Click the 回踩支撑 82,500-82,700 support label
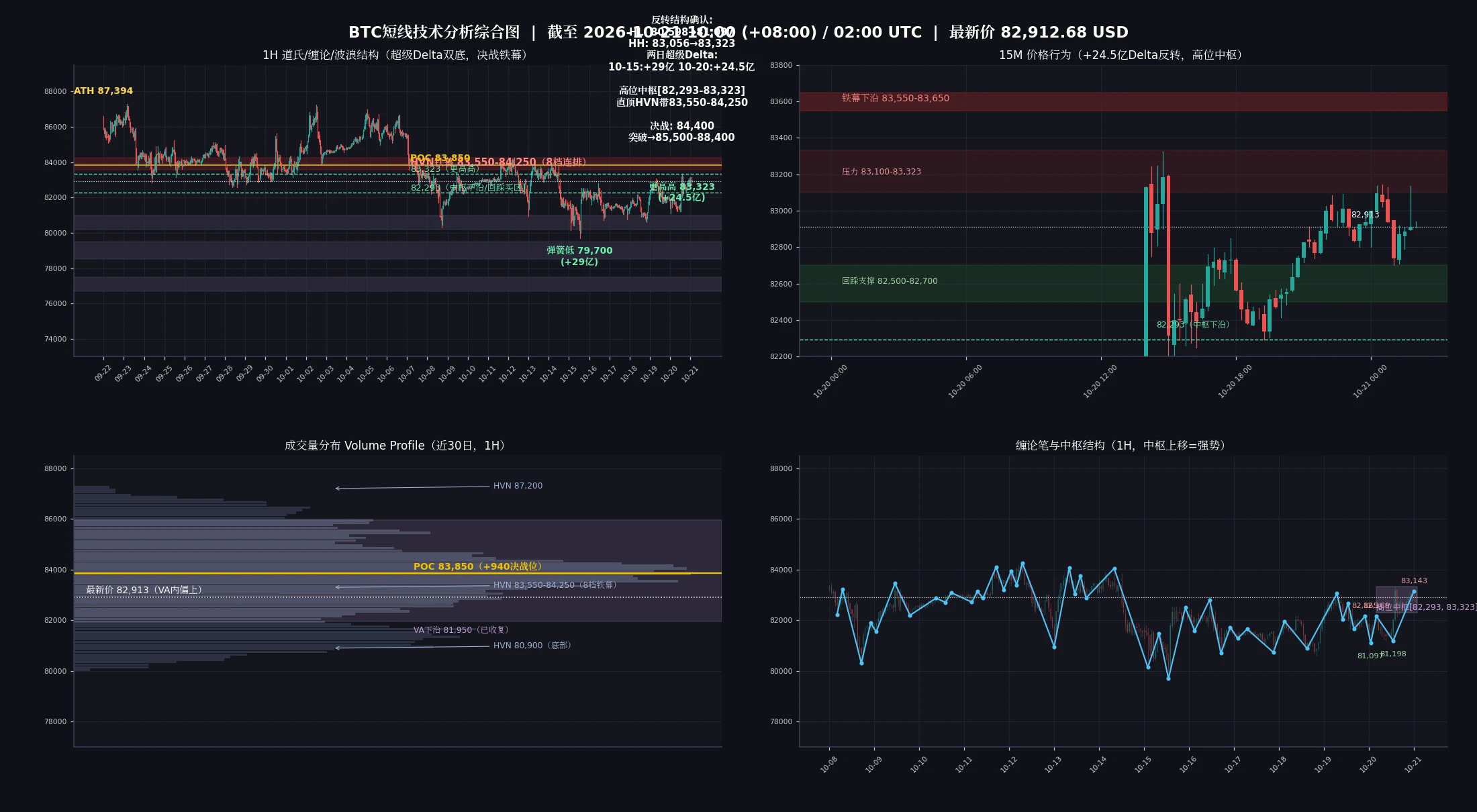 [x=890, y=281]
